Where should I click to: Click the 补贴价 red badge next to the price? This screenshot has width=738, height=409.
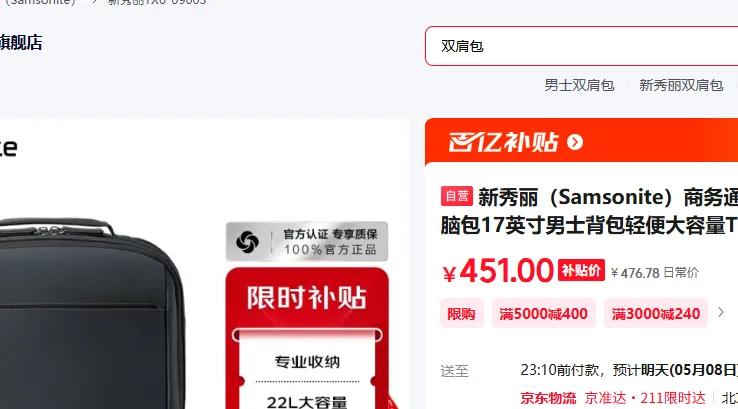581,270
